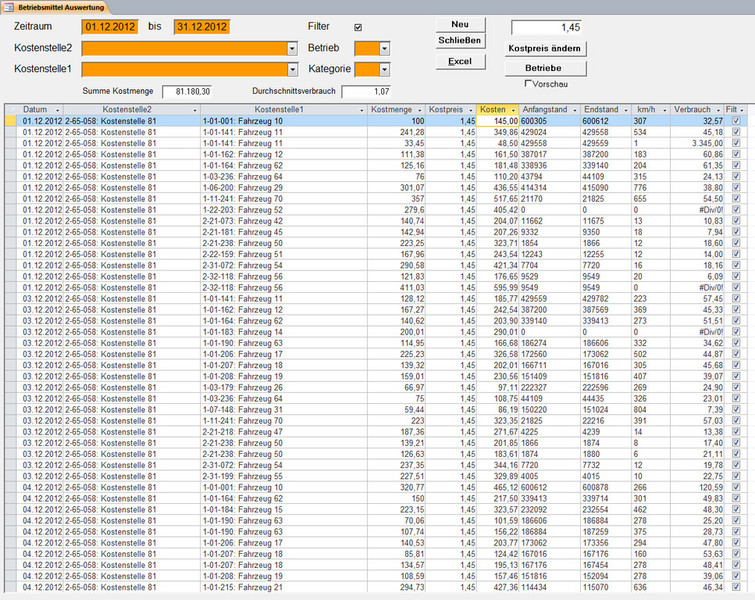Toggle Filt checkbox for row with Kosten 517,65
Viewport: 755px width, 600px height.
click(x=736, y=198)
